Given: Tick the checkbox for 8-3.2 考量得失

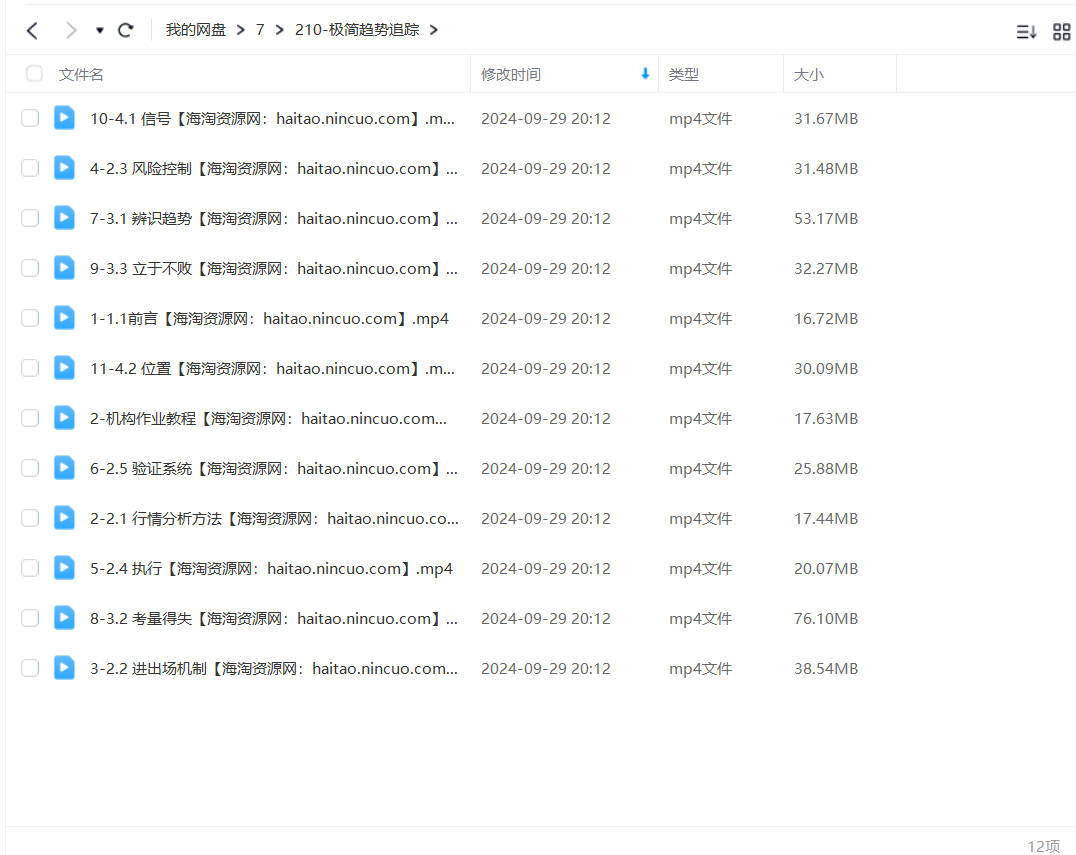Looking at the screenshot, I should [x=30, y=618].
